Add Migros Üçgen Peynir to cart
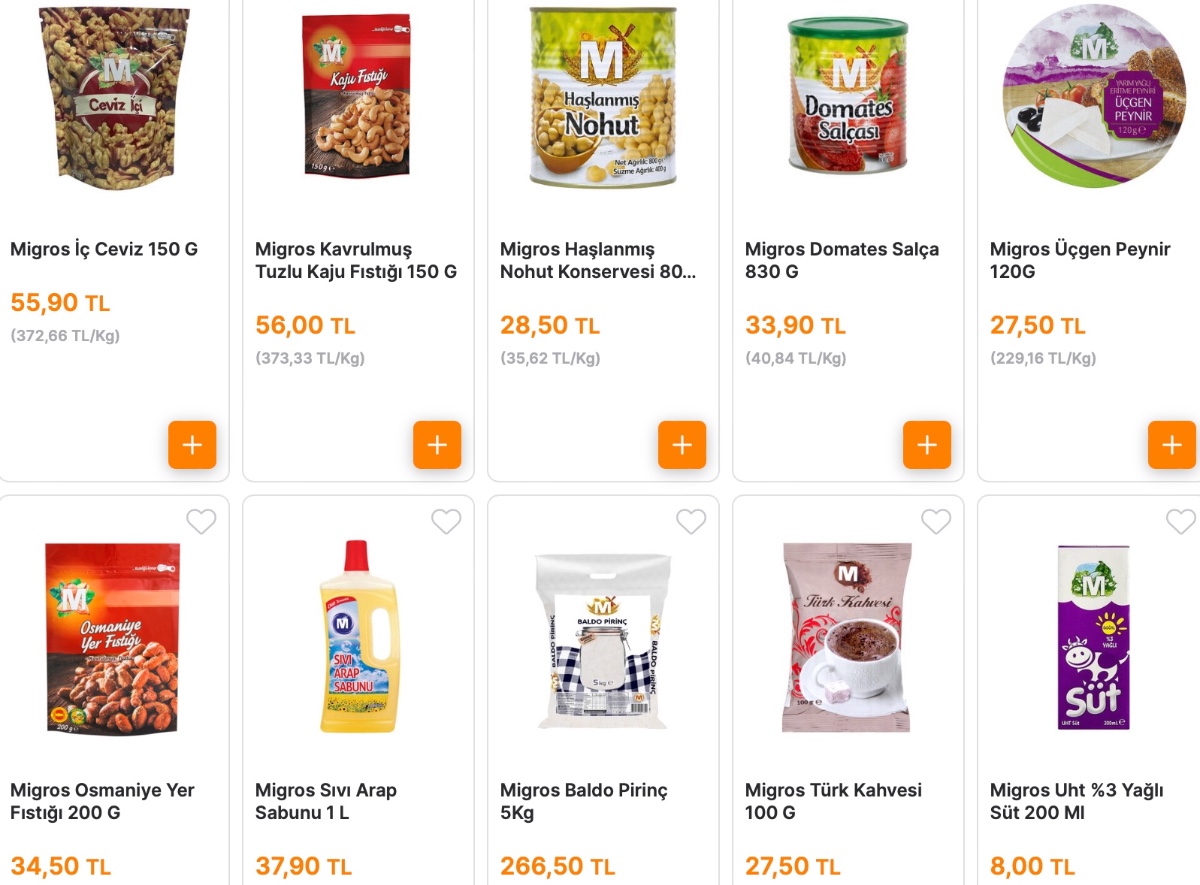The width and height of the screenshot is (1200, 885). [1172, 445]
